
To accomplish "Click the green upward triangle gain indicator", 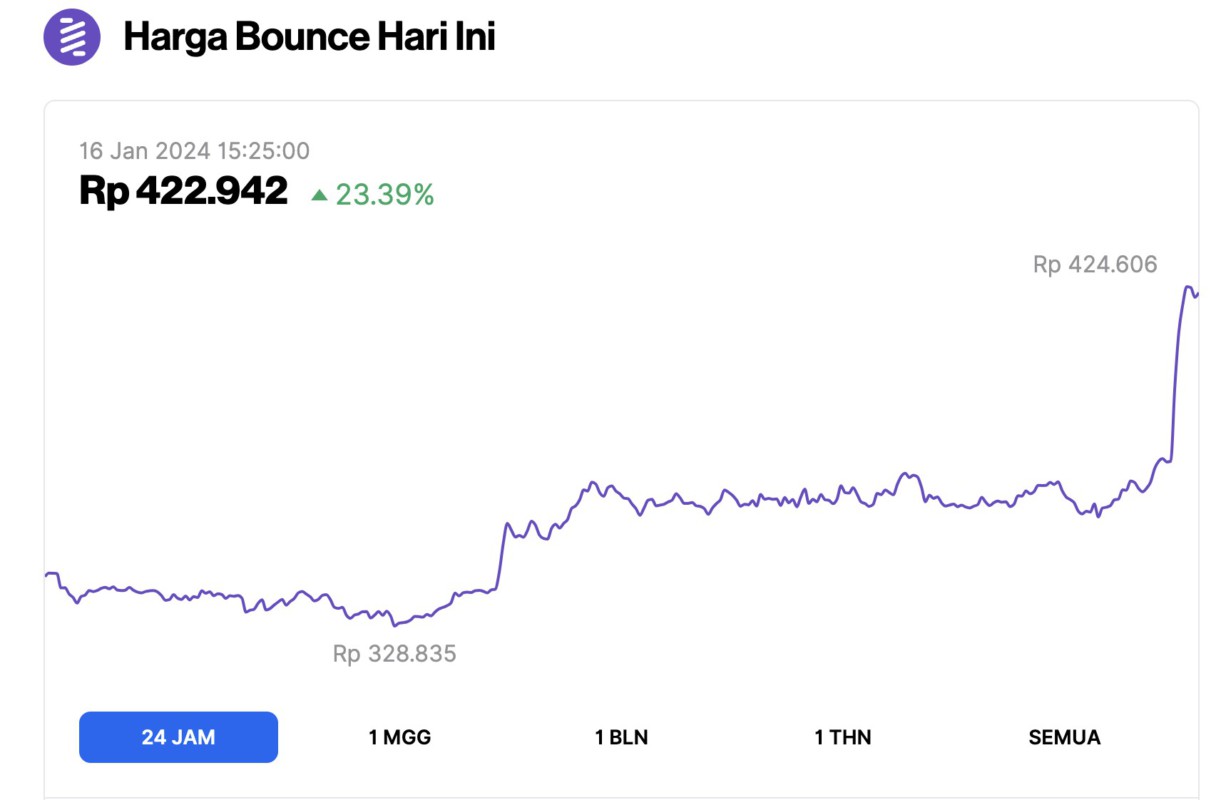I will point(321,195).
